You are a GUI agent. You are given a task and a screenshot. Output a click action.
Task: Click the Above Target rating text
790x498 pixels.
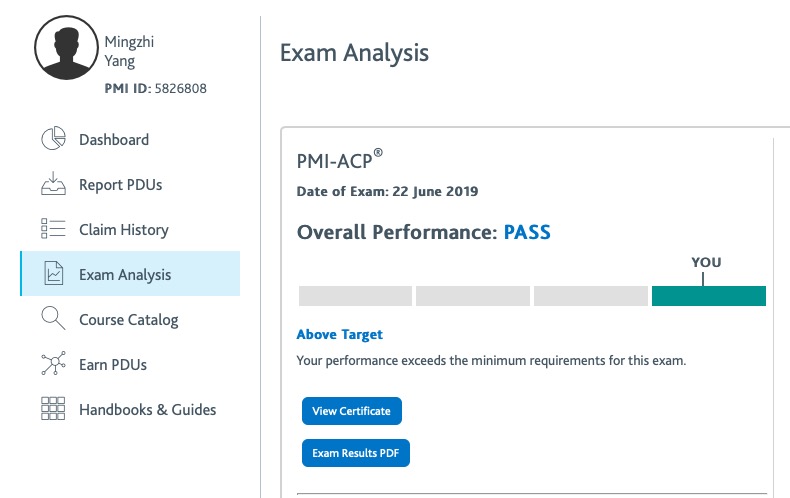click(x=340, y=335)
